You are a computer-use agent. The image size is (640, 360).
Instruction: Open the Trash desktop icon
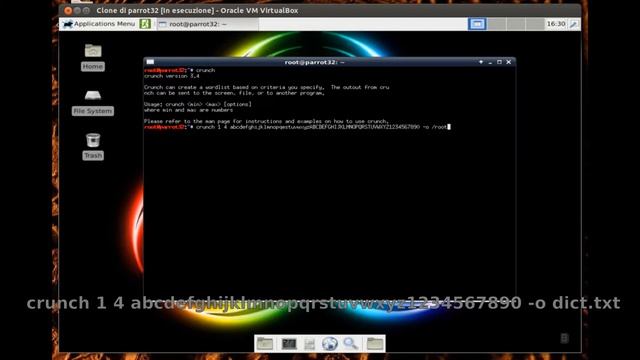pos(93,147)
